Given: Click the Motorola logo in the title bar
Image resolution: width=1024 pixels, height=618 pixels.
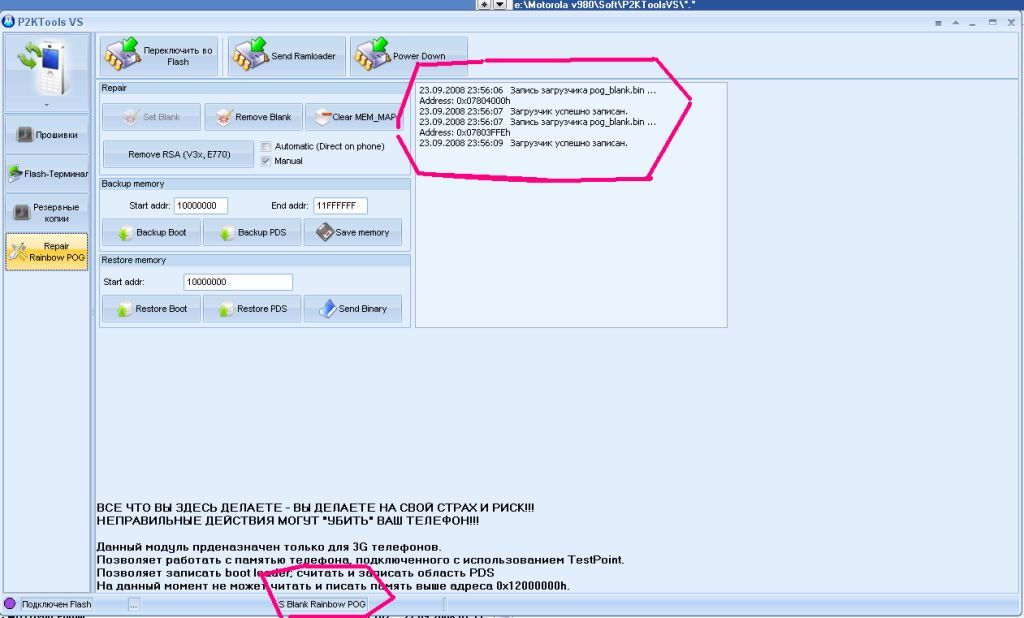Looking at the screenshot, I should pos(8,22).
